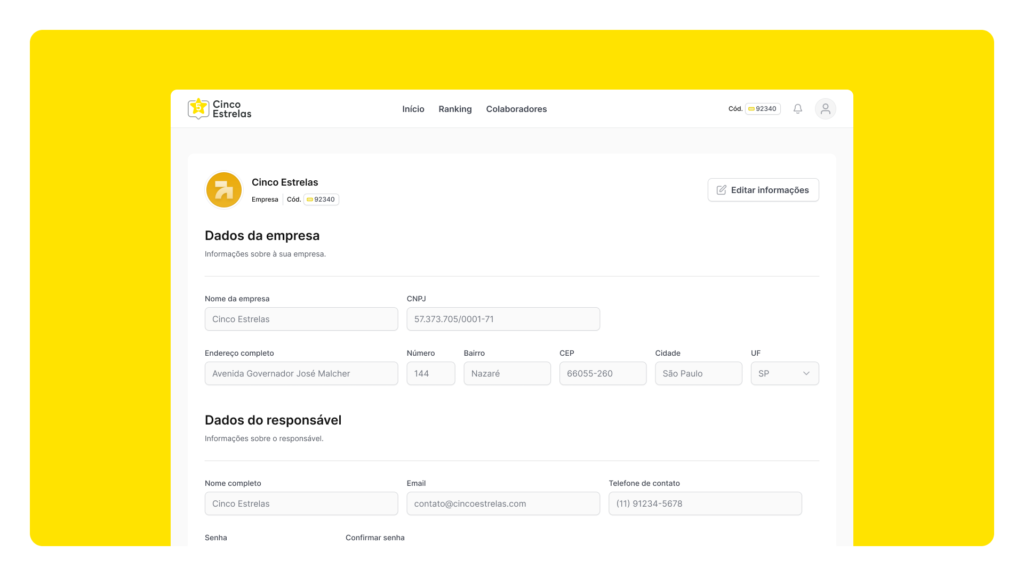Click the CEP input field
This screenshot has width=1024, height=576.
pos(602,373)
